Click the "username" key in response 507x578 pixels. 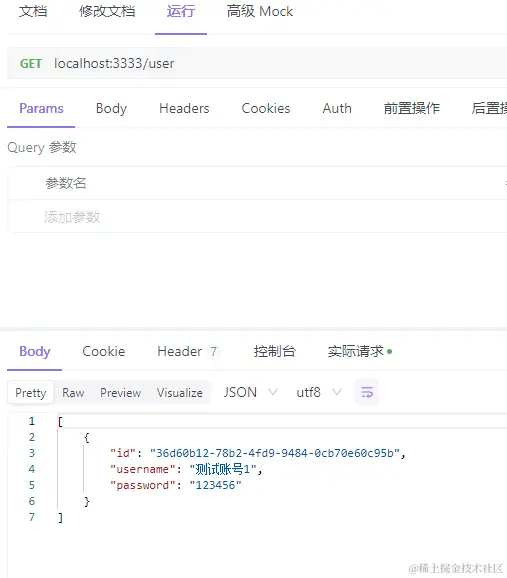[x=143, y=469]
